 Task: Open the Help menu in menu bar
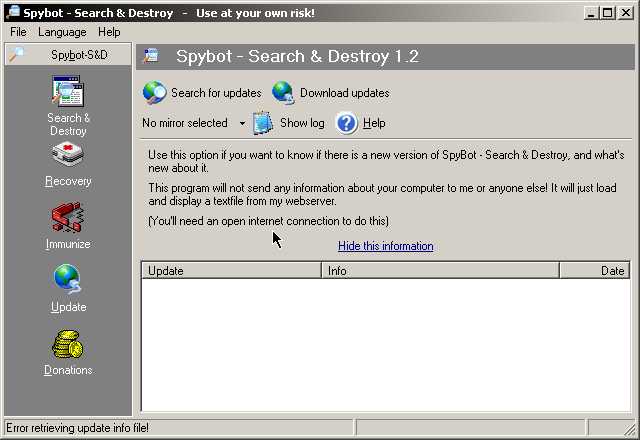click(109, 32)
